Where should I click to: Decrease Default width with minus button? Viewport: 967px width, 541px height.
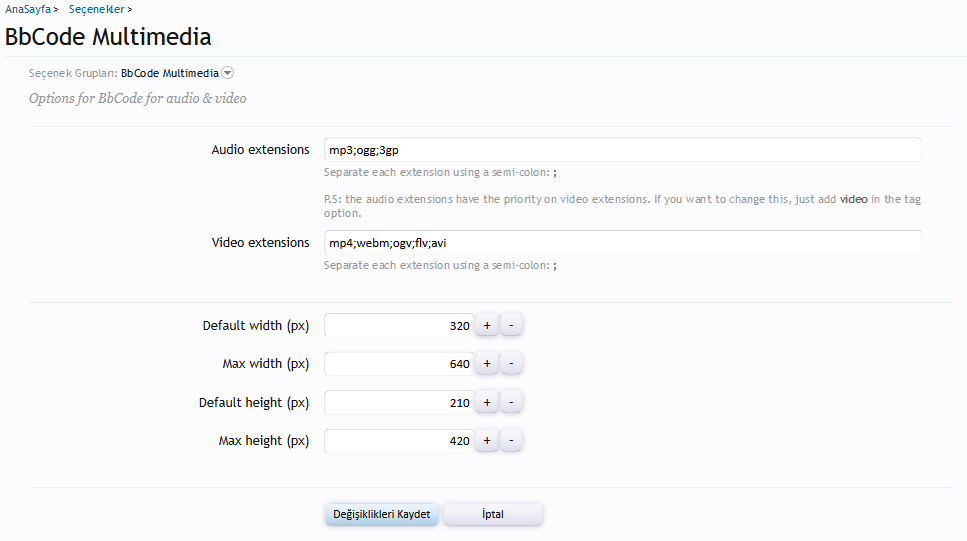point(511,326)
